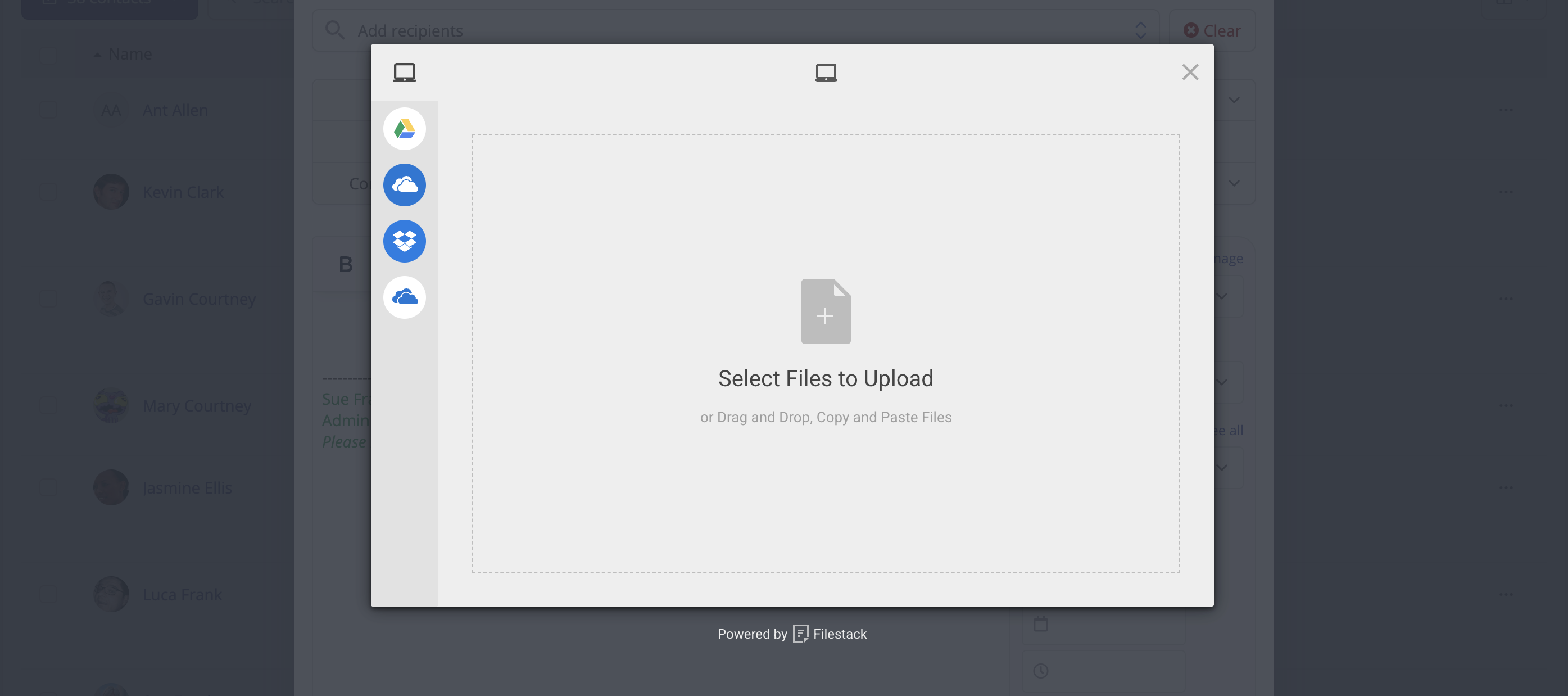Toggle the recipients field up-down stepper arrows
Image resolution: width=1568 pixels, height=696 pixels.
coord(1140,30)
